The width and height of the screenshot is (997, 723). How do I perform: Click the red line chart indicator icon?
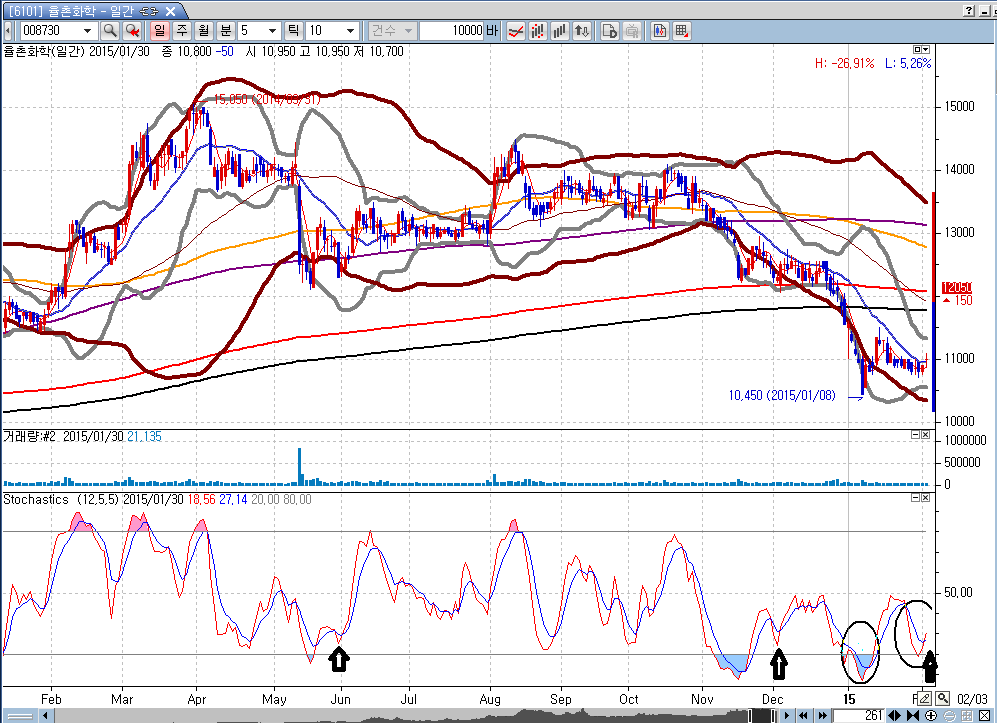(x=516, y=31)
